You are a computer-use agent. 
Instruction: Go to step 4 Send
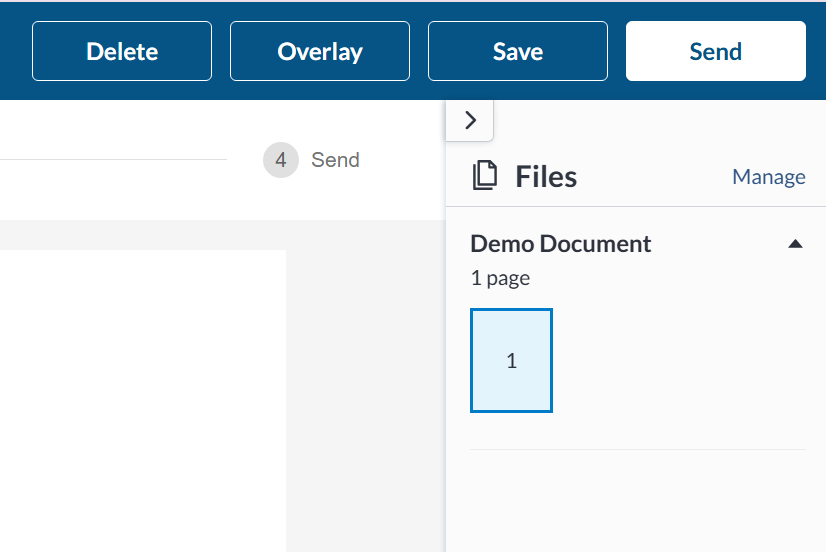(x=312, y=160)
